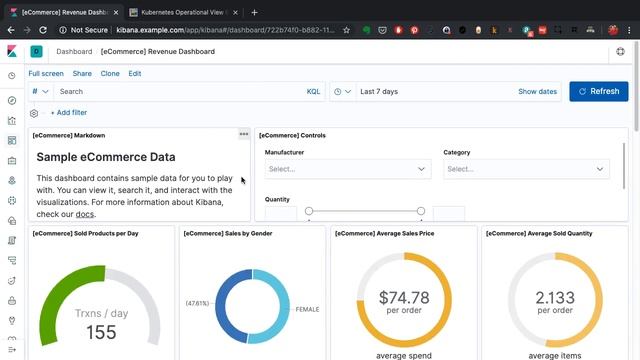Screen dimensions: 640x360
Task: Click the Quantity slider left handle
Action: (309, 211)
